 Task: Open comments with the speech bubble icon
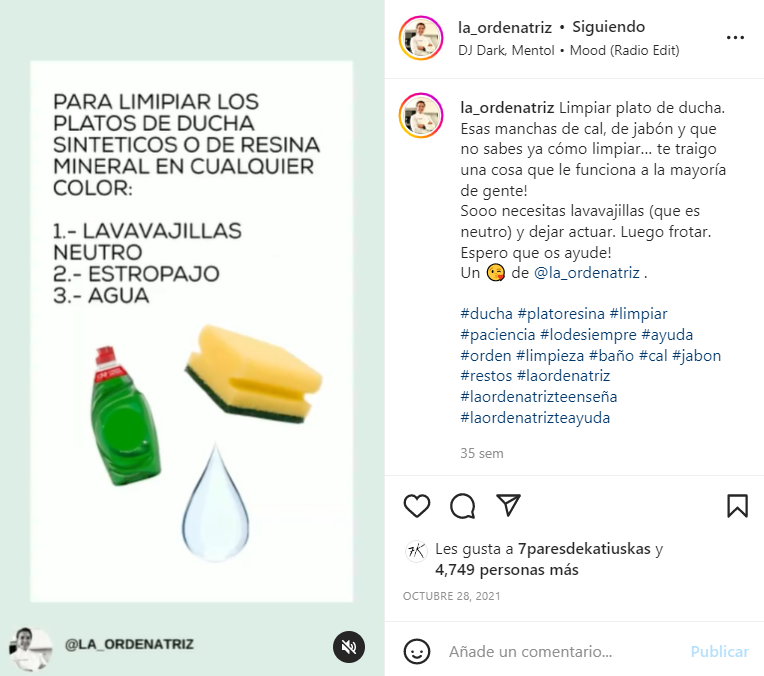[462, 505]
